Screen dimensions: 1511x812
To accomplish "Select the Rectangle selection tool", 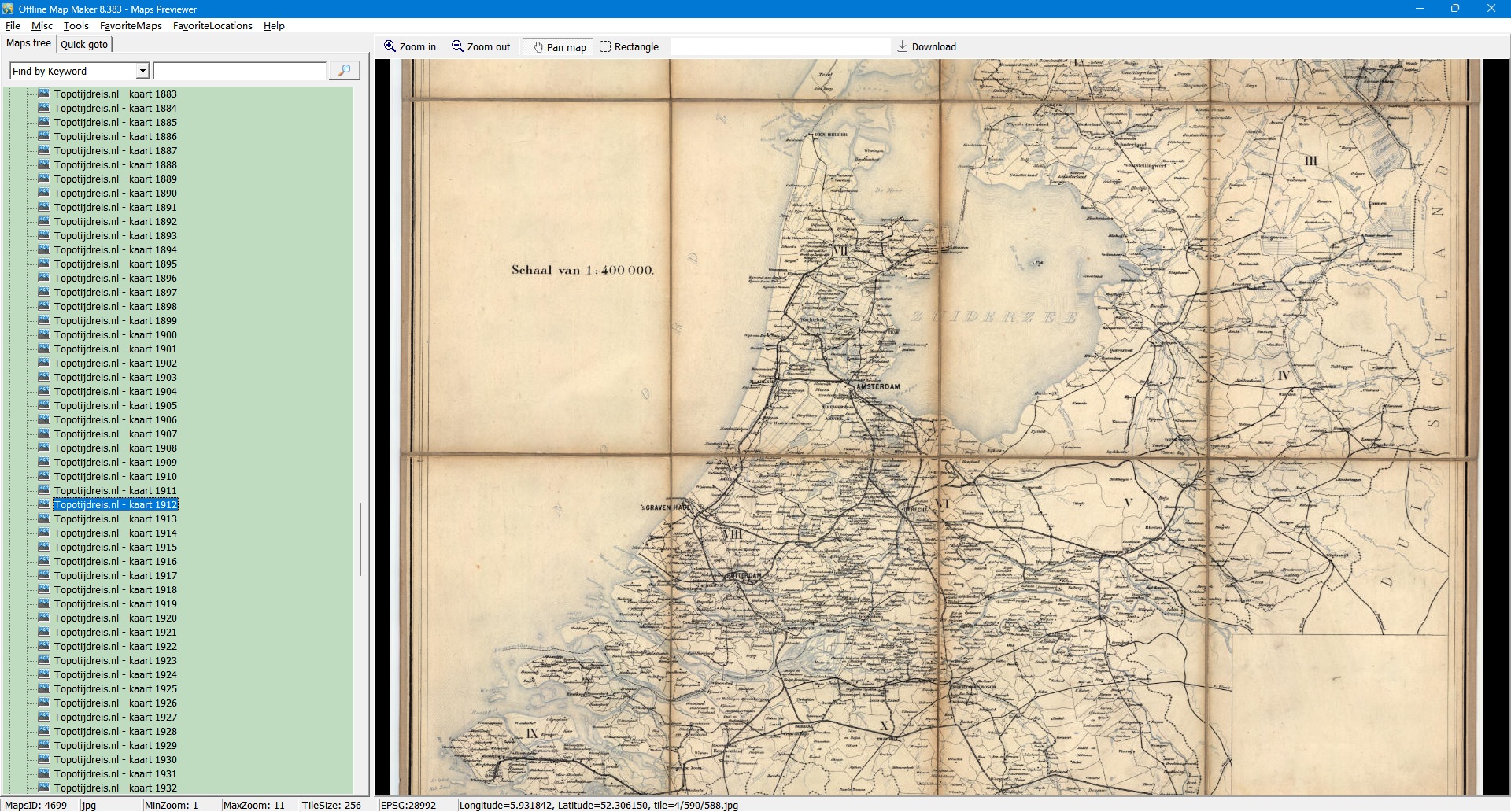I will (629, 47).
